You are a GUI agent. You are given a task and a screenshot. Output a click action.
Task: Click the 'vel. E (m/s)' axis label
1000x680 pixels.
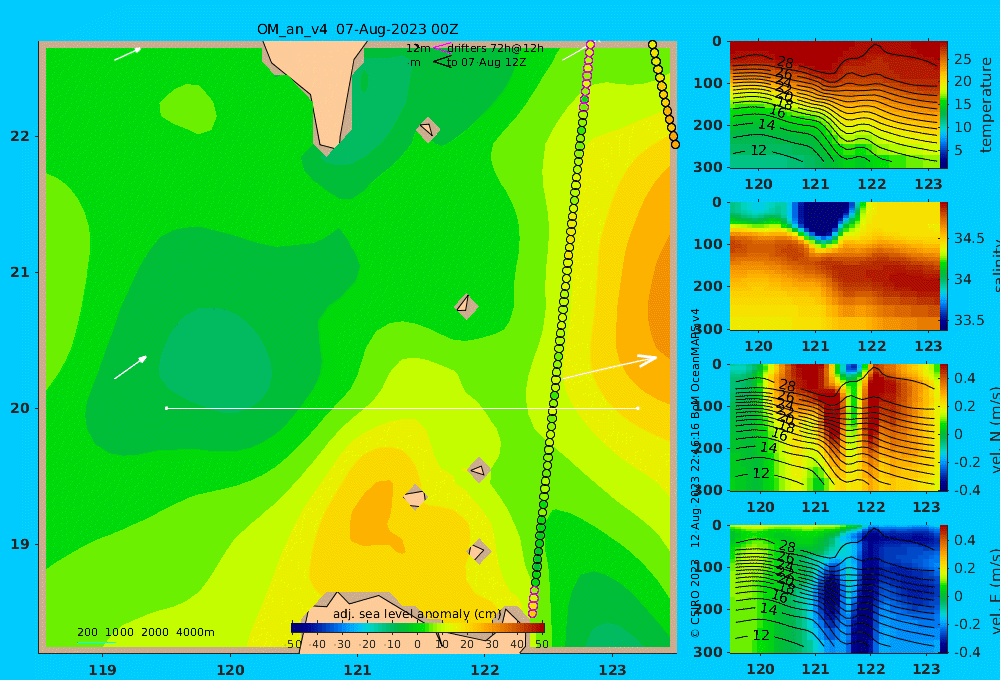click(x=995, y=591)
